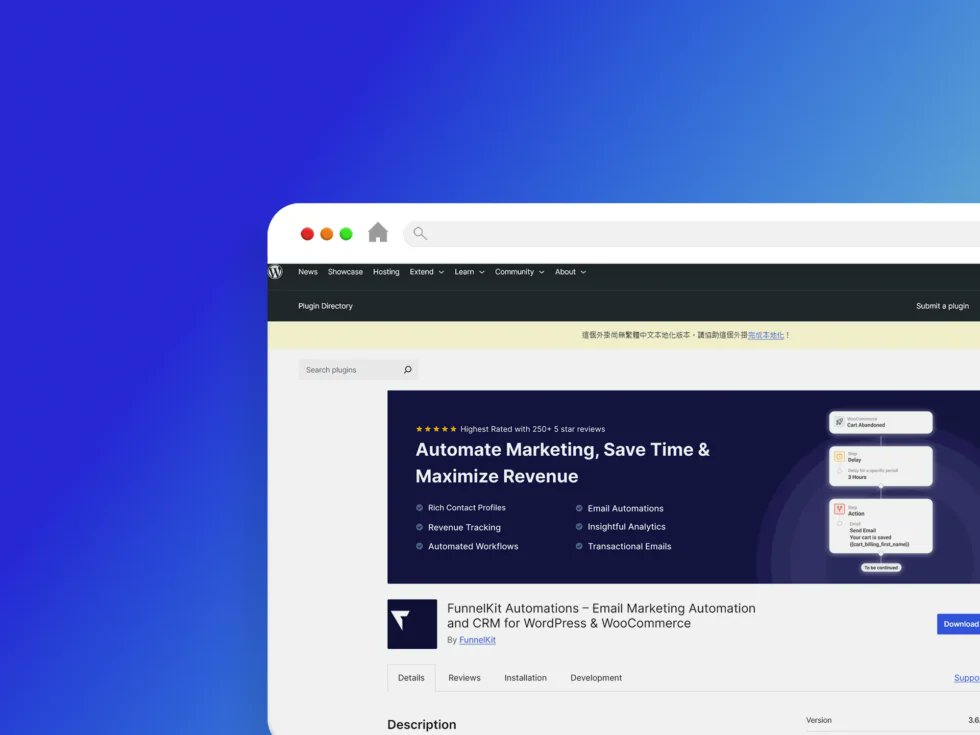Screen dimensions: 980x735
Task: Open the News menu item
Action: 308,272
